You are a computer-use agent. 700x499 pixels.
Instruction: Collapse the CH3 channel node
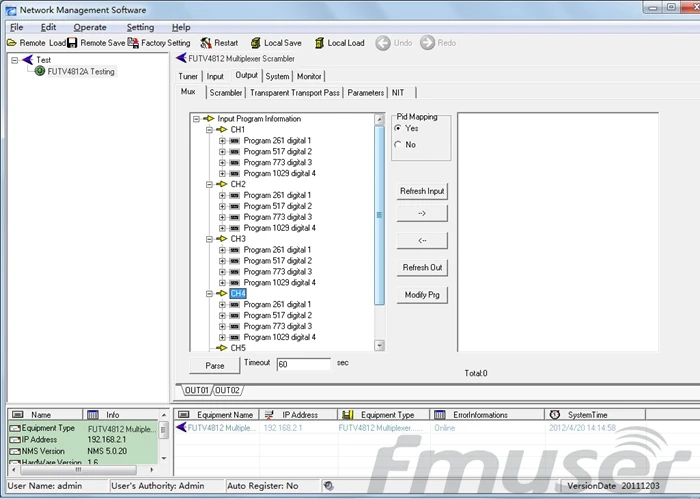coord(209,239)
